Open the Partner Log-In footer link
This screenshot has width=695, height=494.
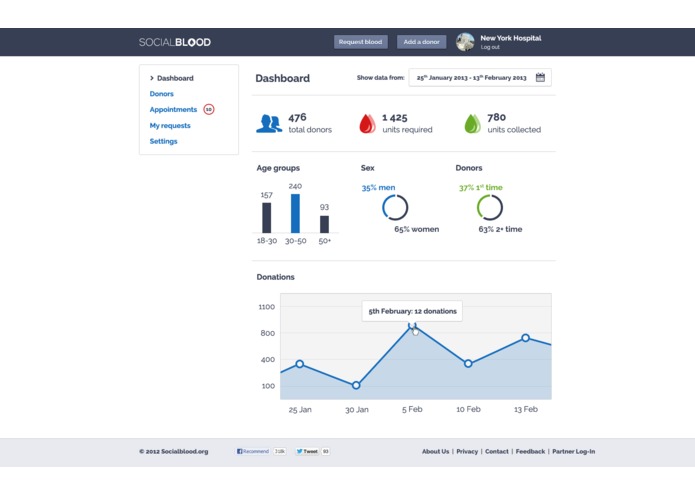tap(574, 451)
